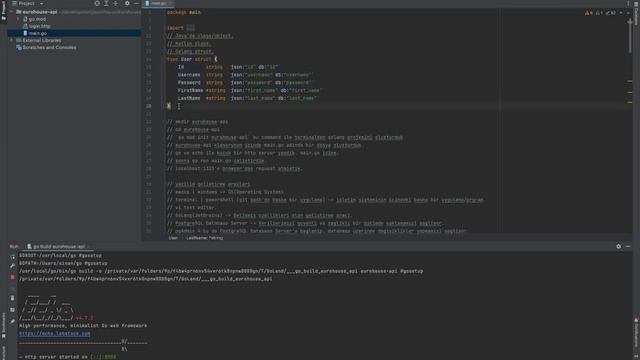
Task: Close the go build eurohouse-api run tab
Action: click(x=89, y=247)
